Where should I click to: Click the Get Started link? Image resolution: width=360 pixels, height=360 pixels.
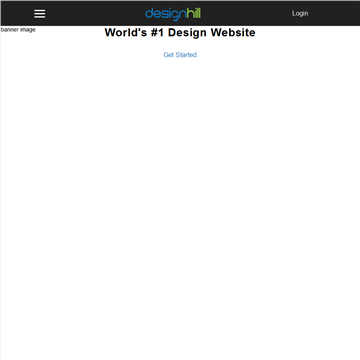tap(180, 55)
